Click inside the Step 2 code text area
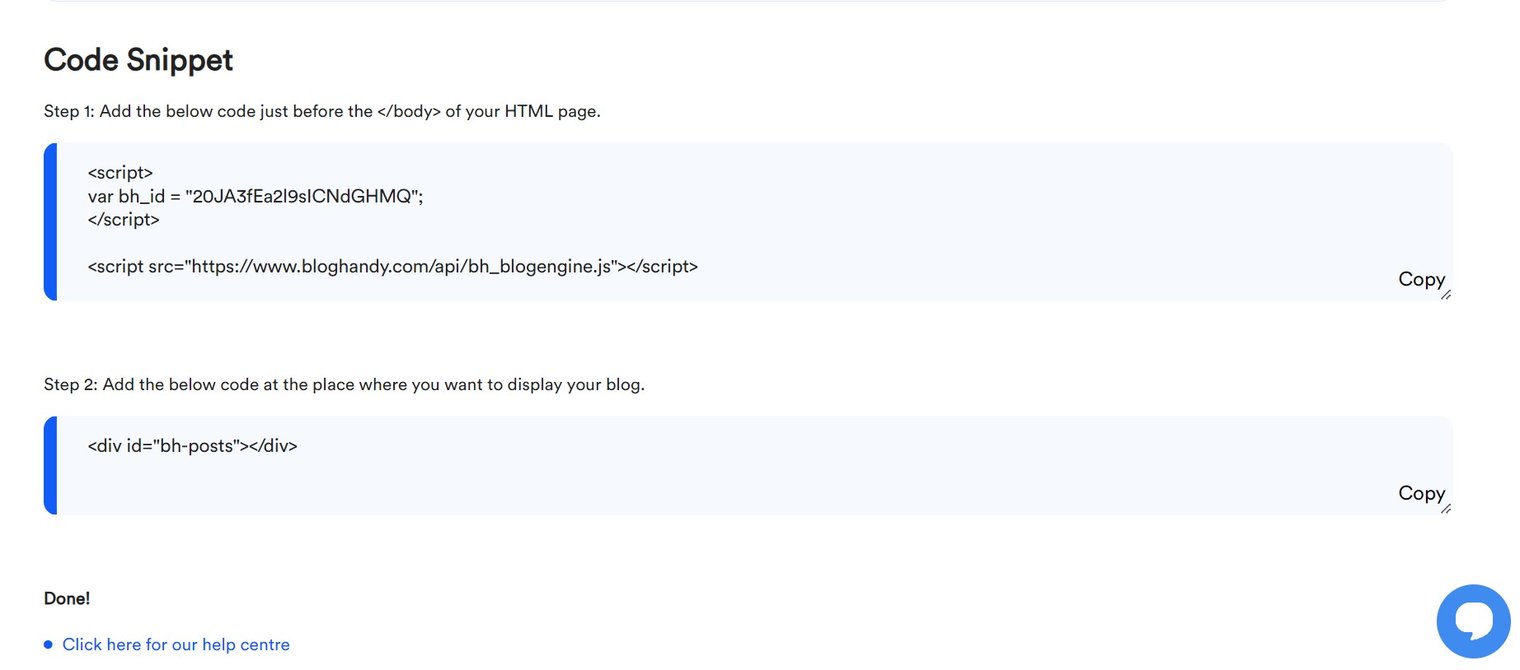 coord(192,445)
